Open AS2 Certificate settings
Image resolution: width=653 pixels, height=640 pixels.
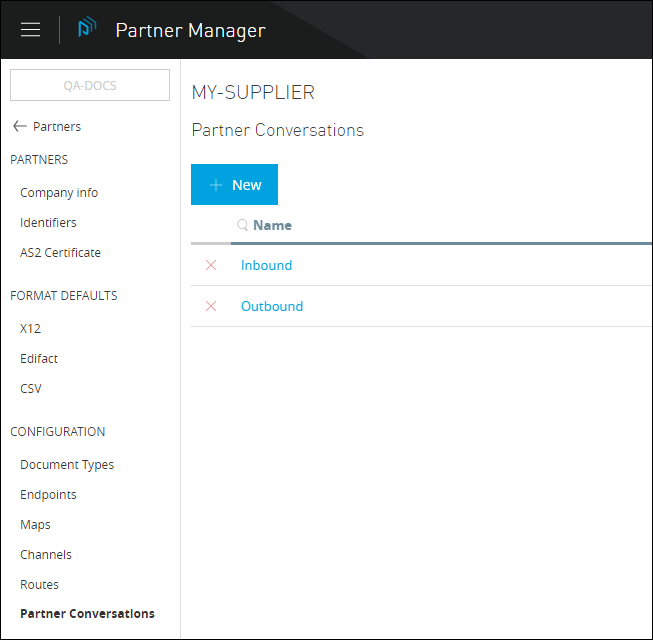tap(60, 253)
